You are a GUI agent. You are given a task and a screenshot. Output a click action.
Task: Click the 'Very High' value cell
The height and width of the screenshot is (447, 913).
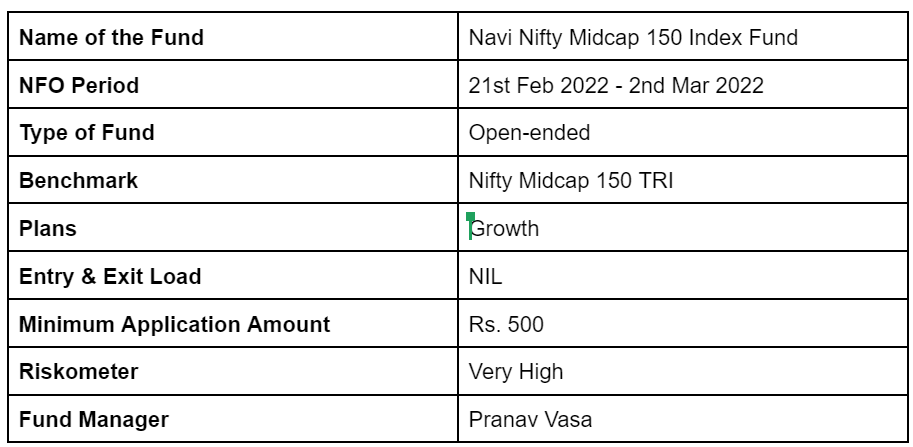[683, 371]
